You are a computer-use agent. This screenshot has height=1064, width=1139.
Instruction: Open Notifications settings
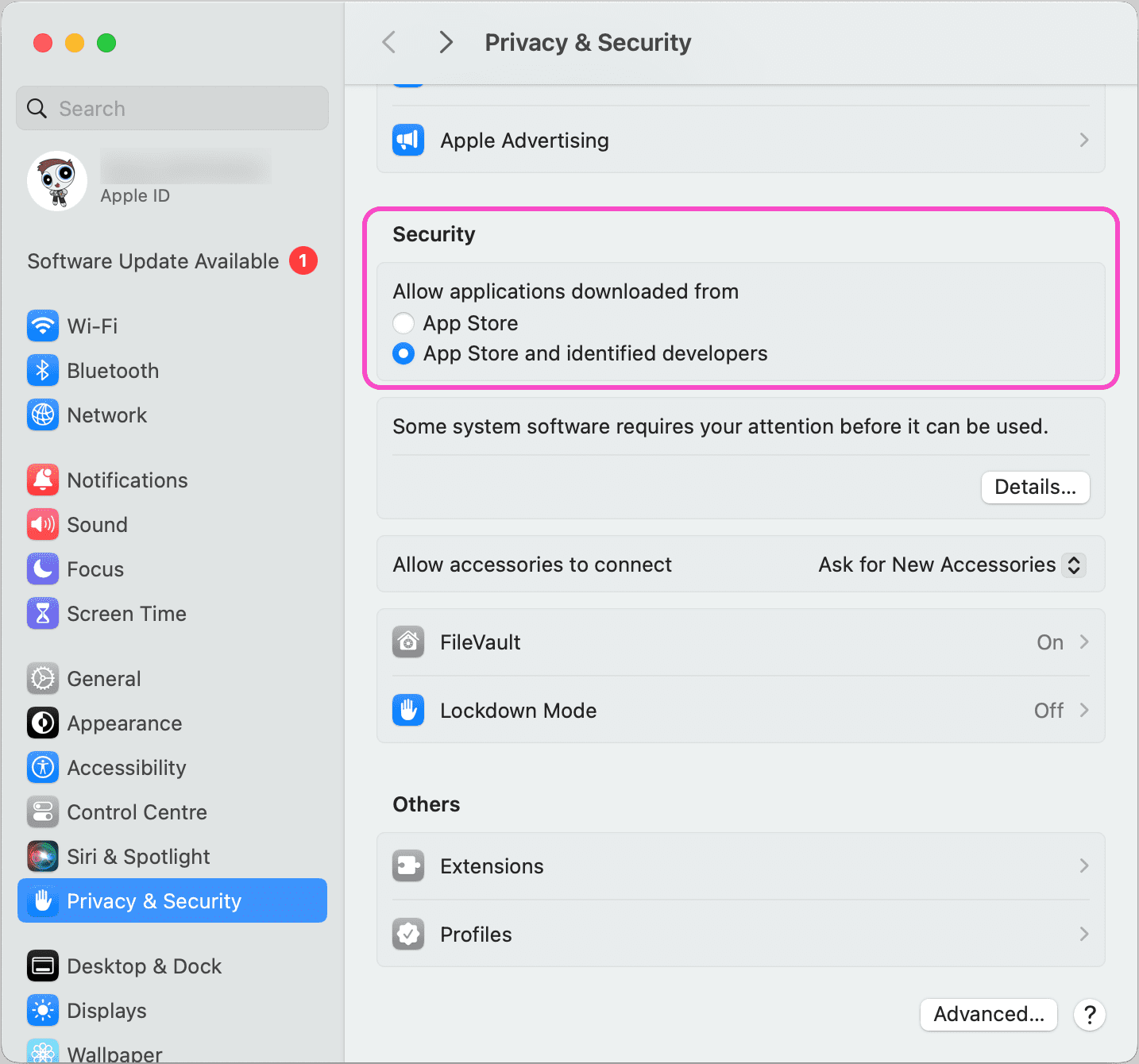point(127,480)
